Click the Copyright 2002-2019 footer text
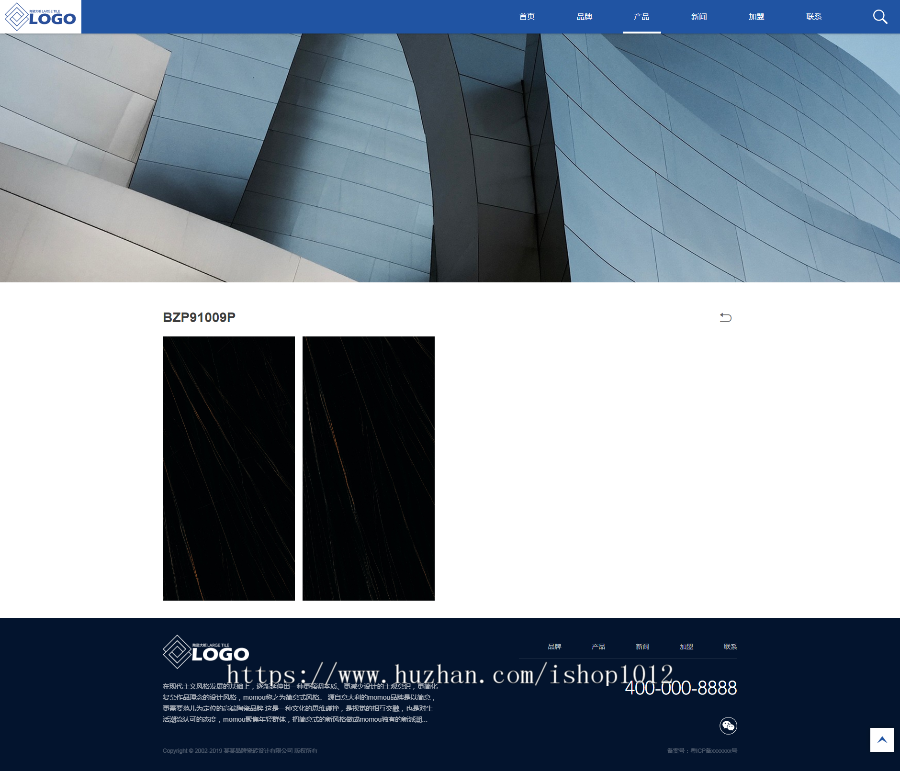This screenshot has width=900, height=771. coord(239,750)
